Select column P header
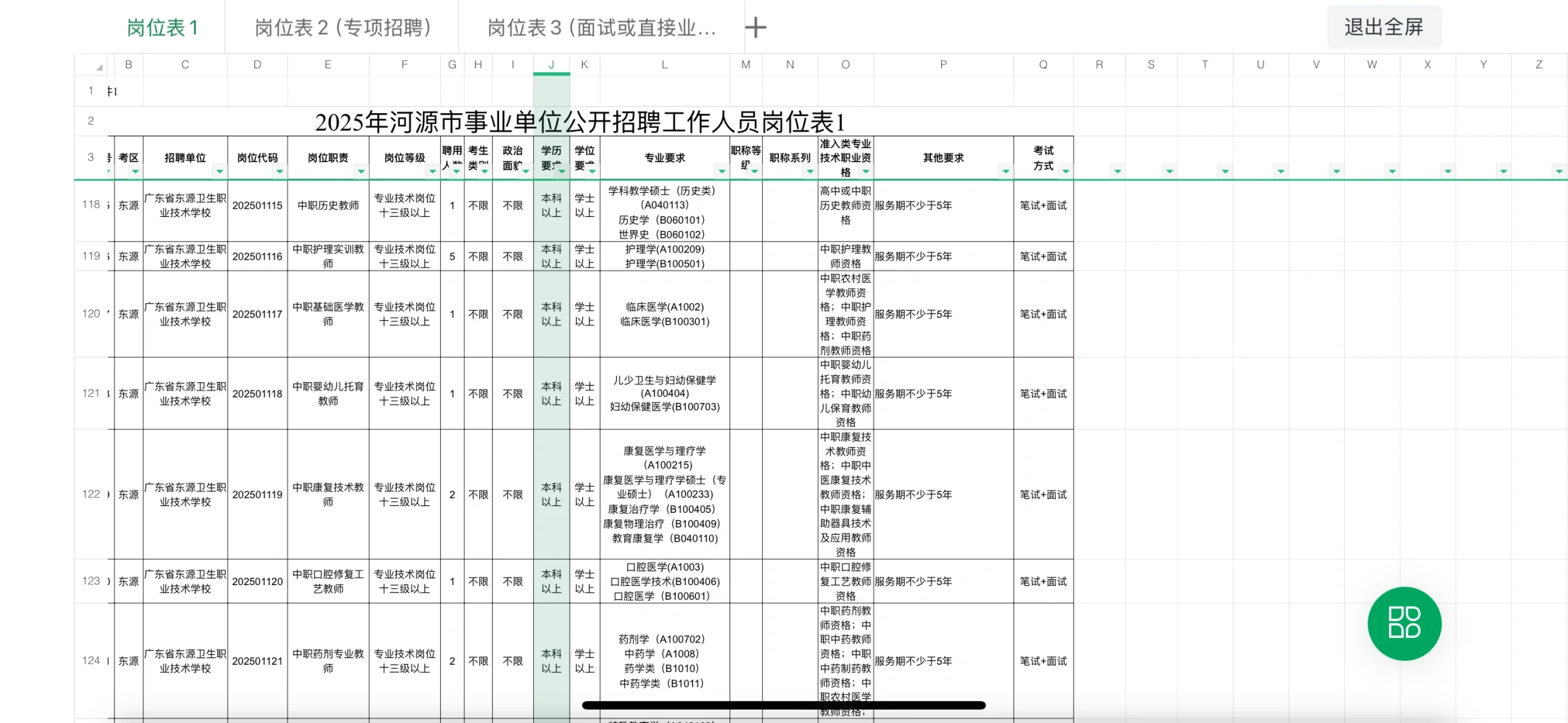This screenshot has height=723, width=1568. coord(943,65)
